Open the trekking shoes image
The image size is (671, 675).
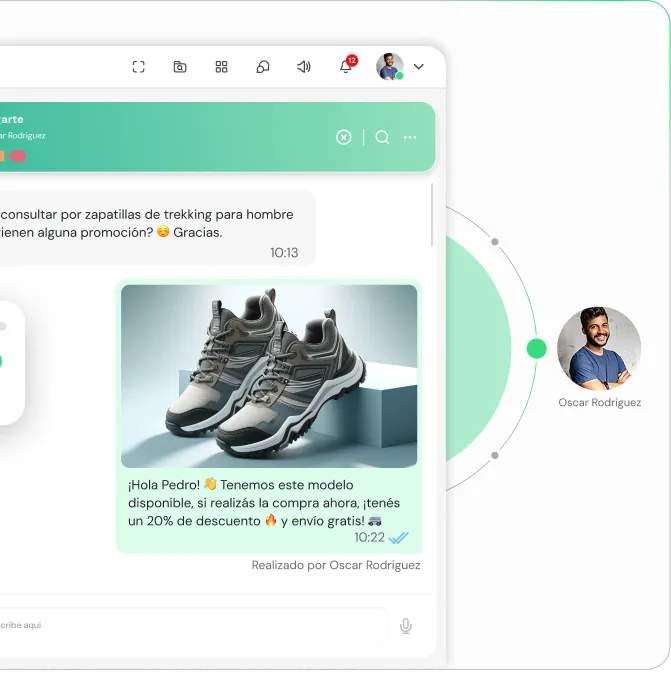tap(269, 376)
